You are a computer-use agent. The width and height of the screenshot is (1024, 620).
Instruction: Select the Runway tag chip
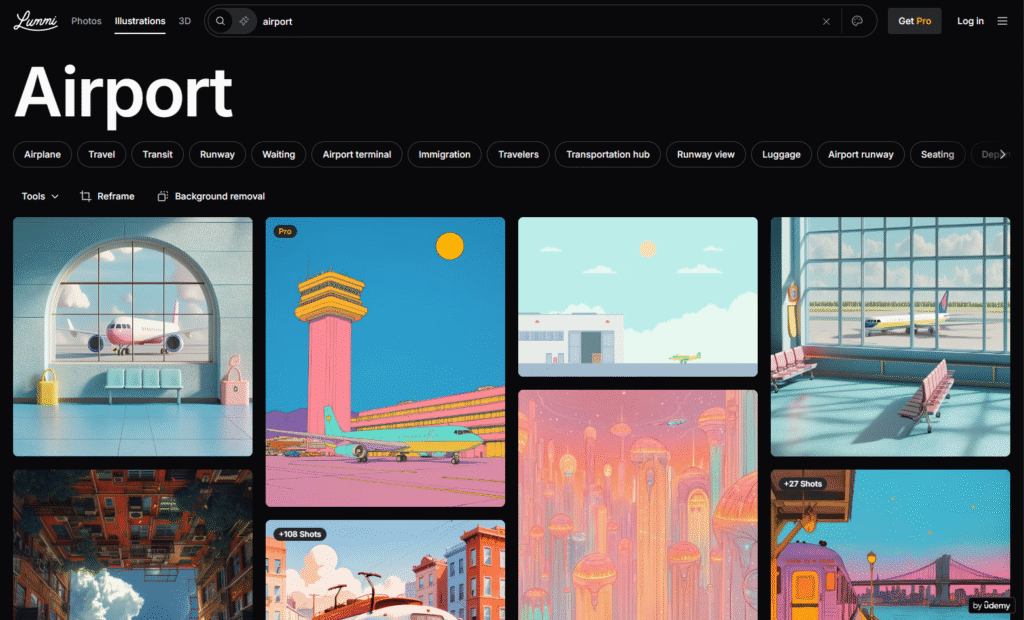[x=217, y=154]
